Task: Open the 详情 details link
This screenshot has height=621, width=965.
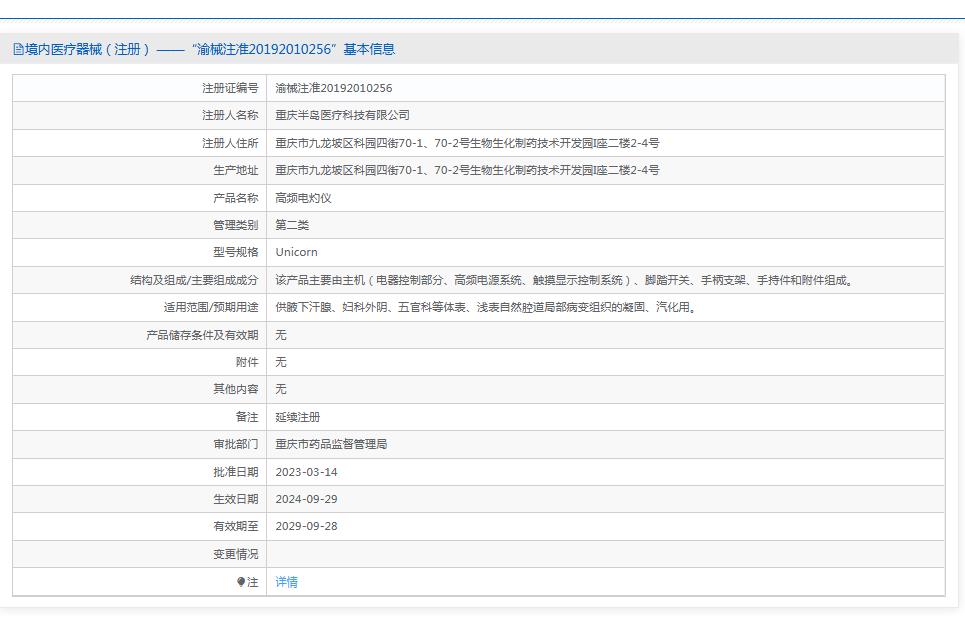Action: pos(285,581)
